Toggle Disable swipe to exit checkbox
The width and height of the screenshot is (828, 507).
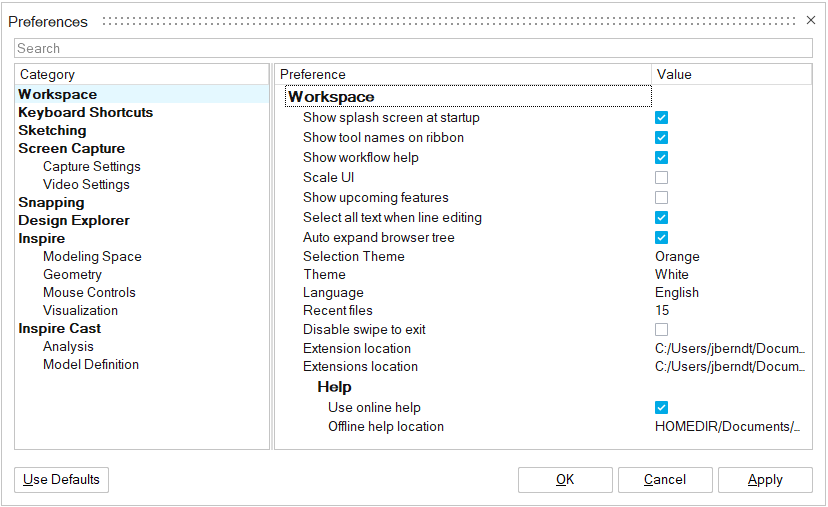661,330
